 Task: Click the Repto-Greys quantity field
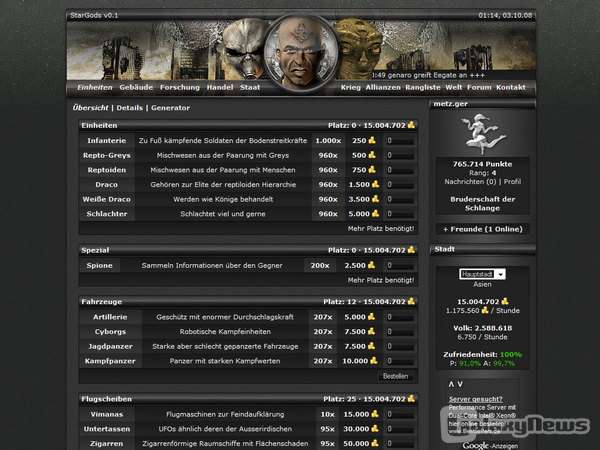click(x=399, y=155)
